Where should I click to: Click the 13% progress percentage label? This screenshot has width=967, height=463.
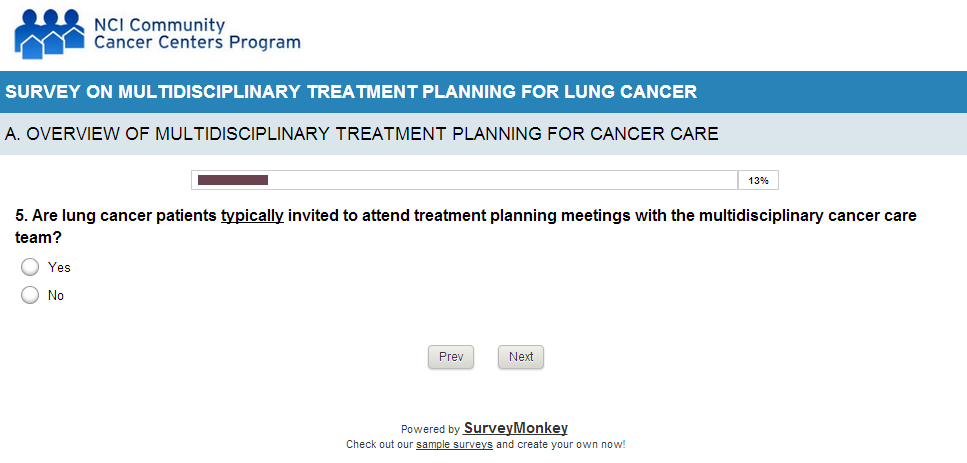[758, 181]
